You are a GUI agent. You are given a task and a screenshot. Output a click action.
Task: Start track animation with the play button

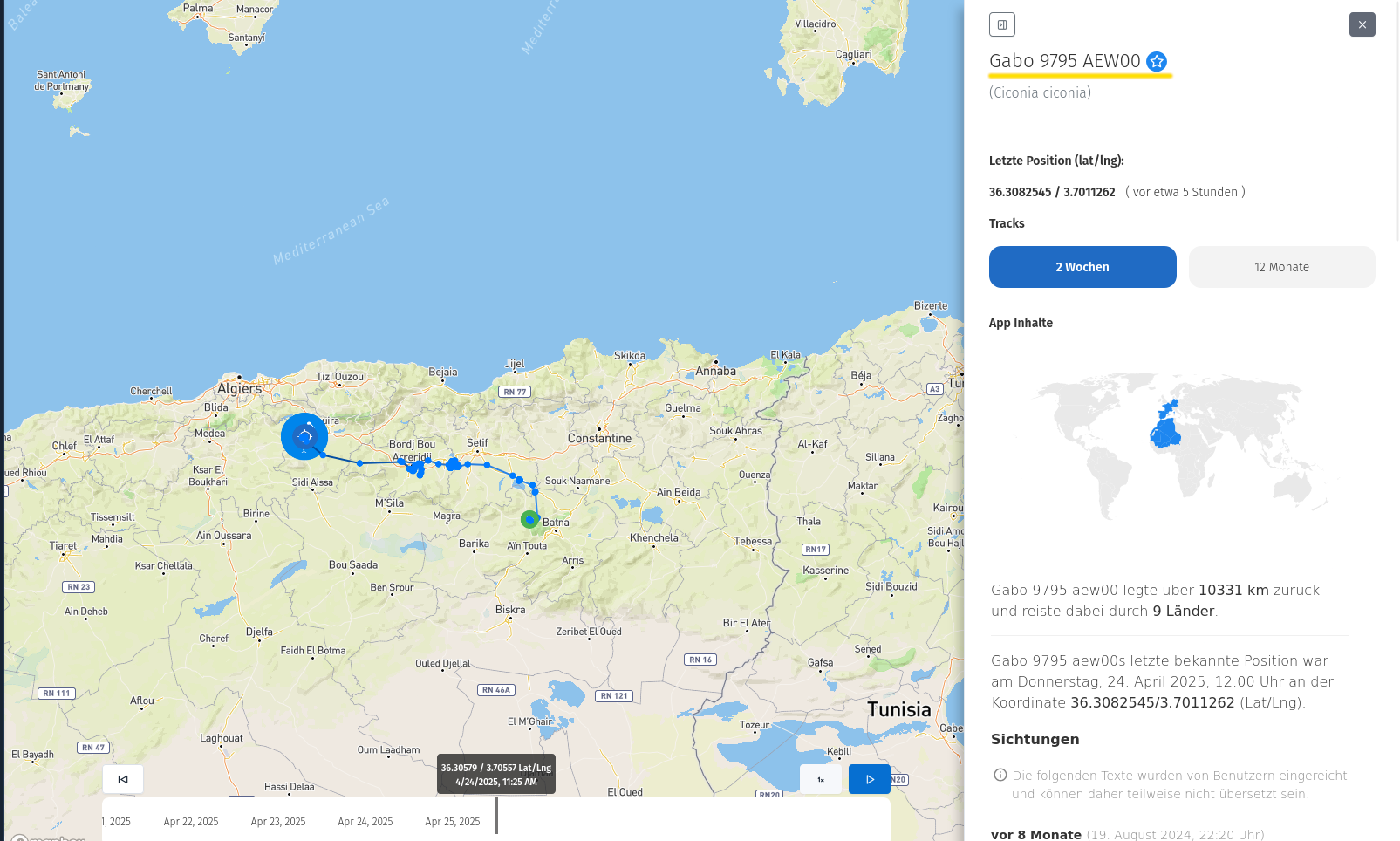point(869,779)
